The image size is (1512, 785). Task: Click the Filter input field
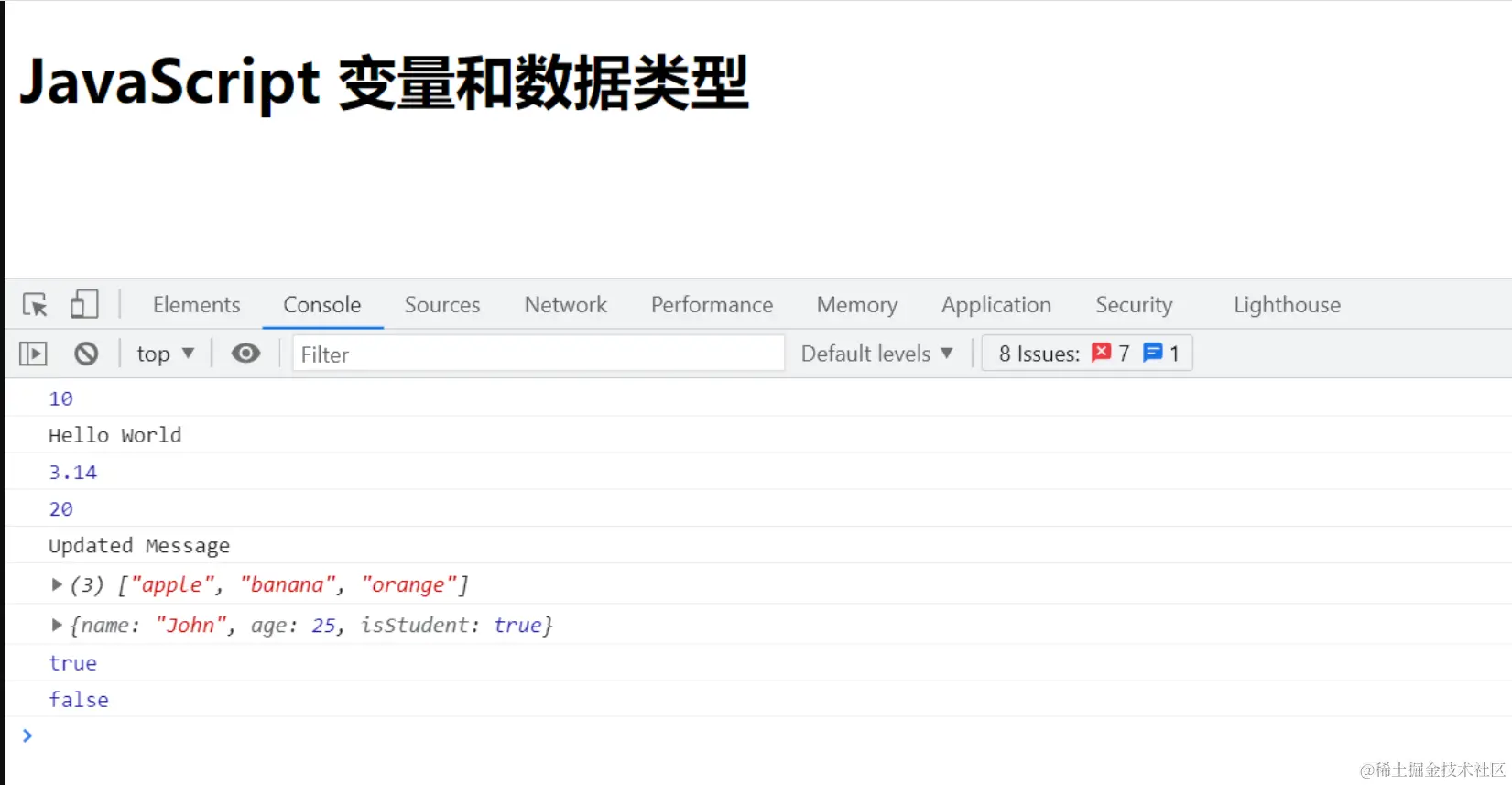click(538, 354)
